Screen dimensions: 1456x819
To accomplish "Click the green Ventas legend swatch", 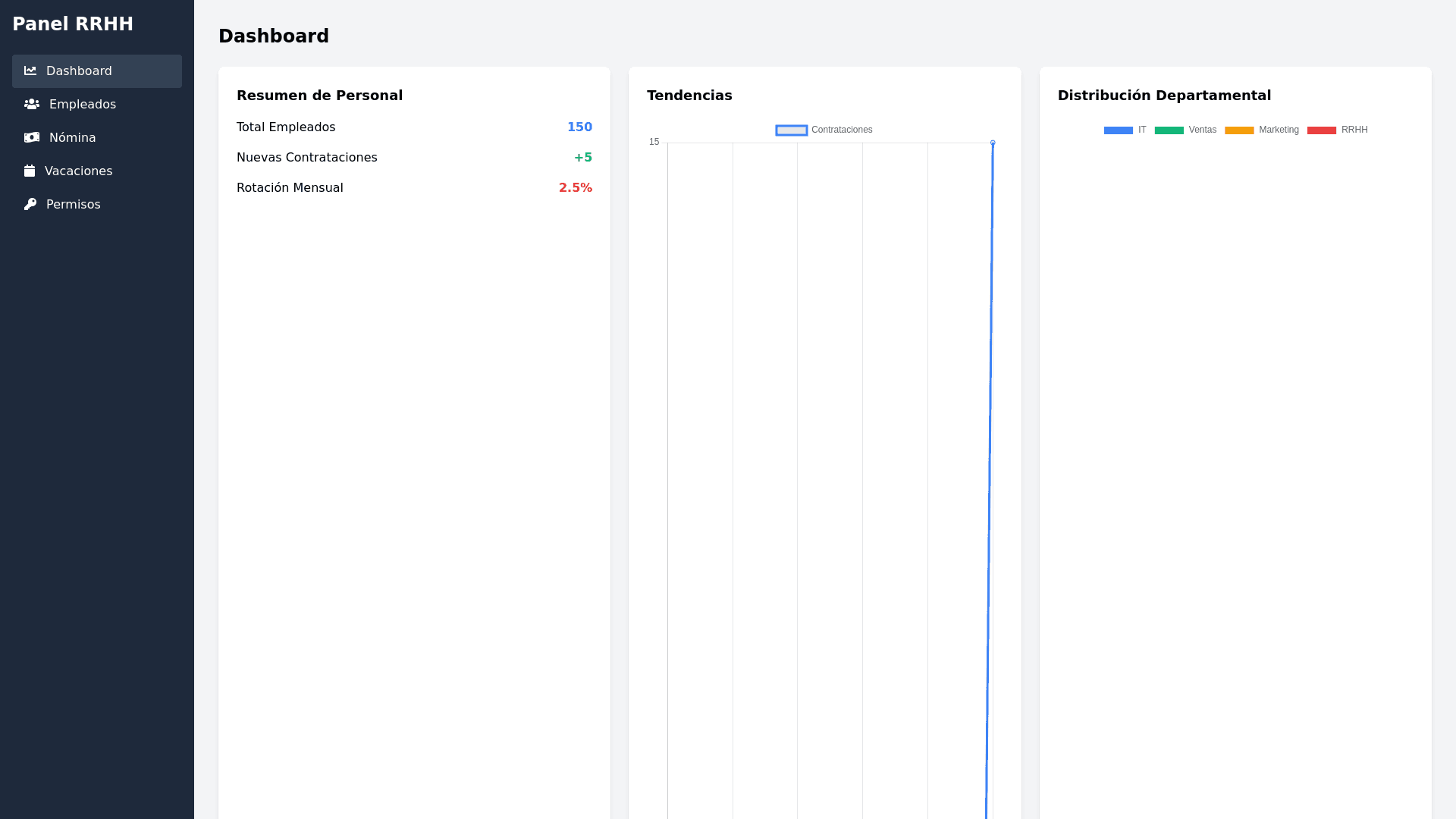I will coord(1169,130).
